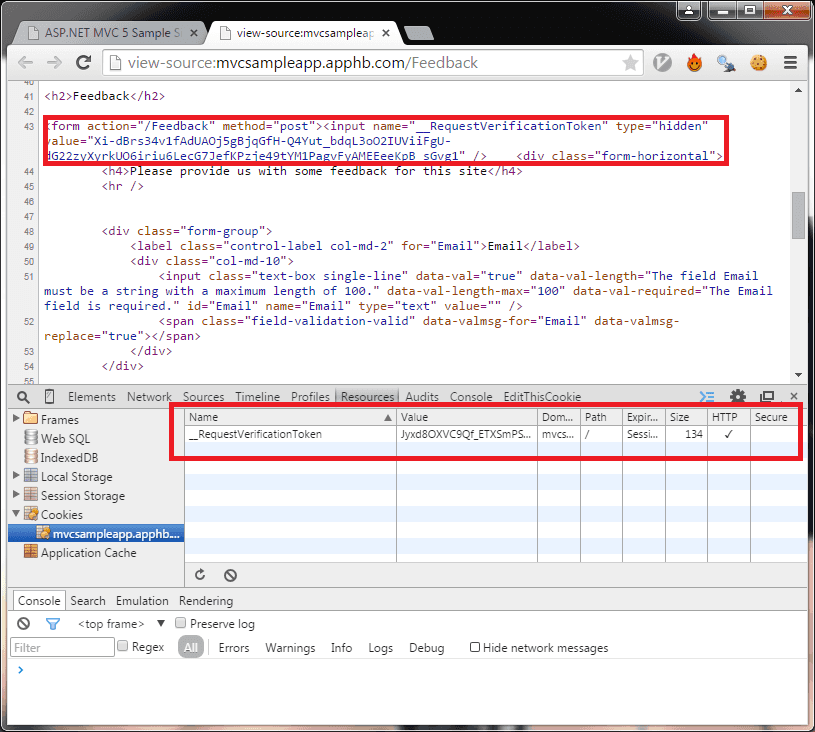The height and width of the screenshot is (732, 815).
Task: Check the Regex filter option
Action: coord(123,647)
